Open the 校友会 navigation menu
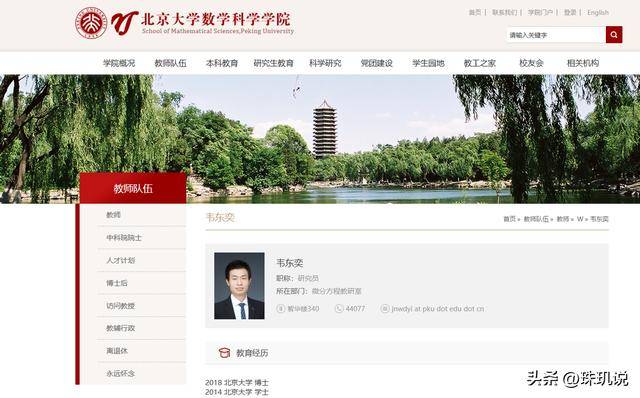The image size is (640, 398). [x=531, y=63]
